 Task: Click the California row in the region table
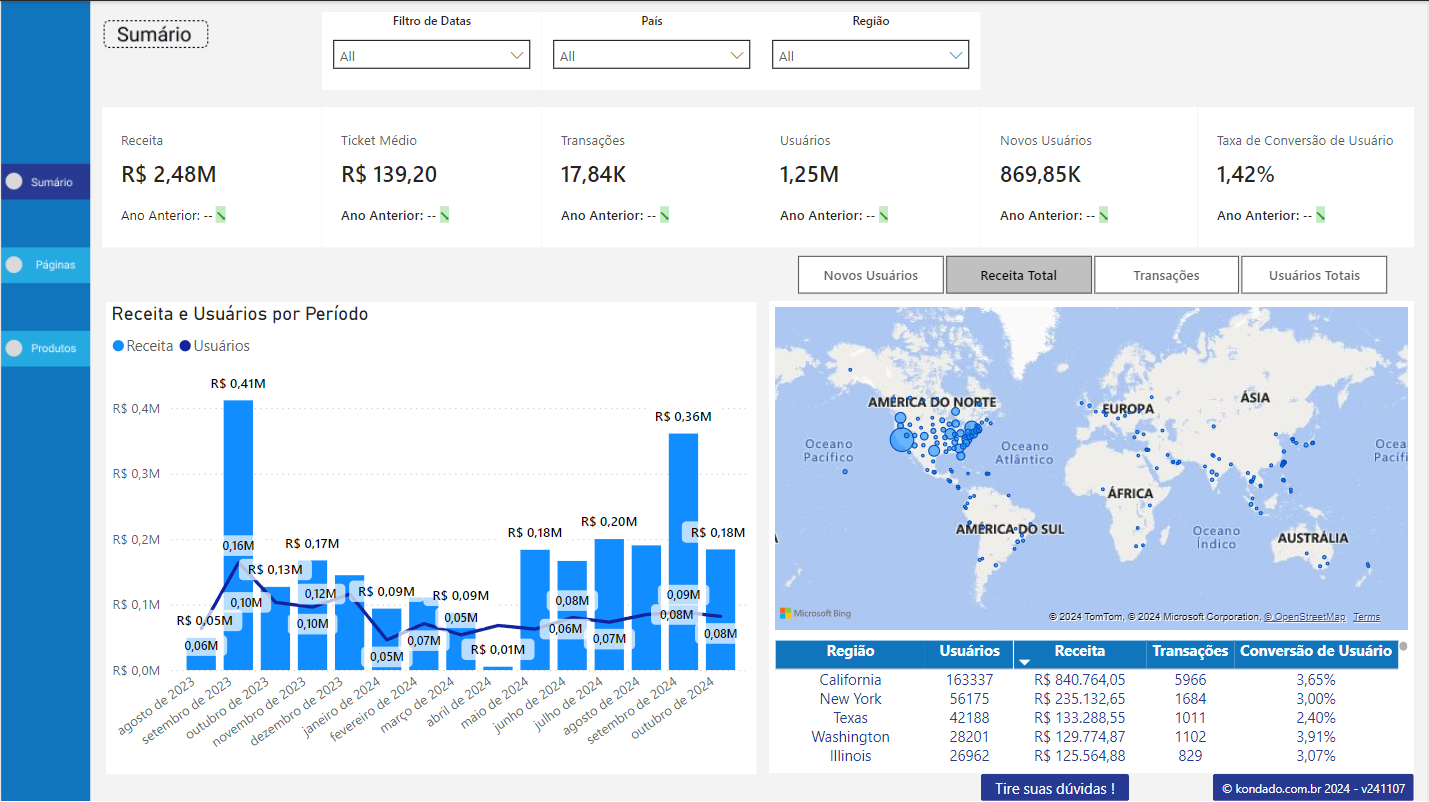click(x=851, y=679)
